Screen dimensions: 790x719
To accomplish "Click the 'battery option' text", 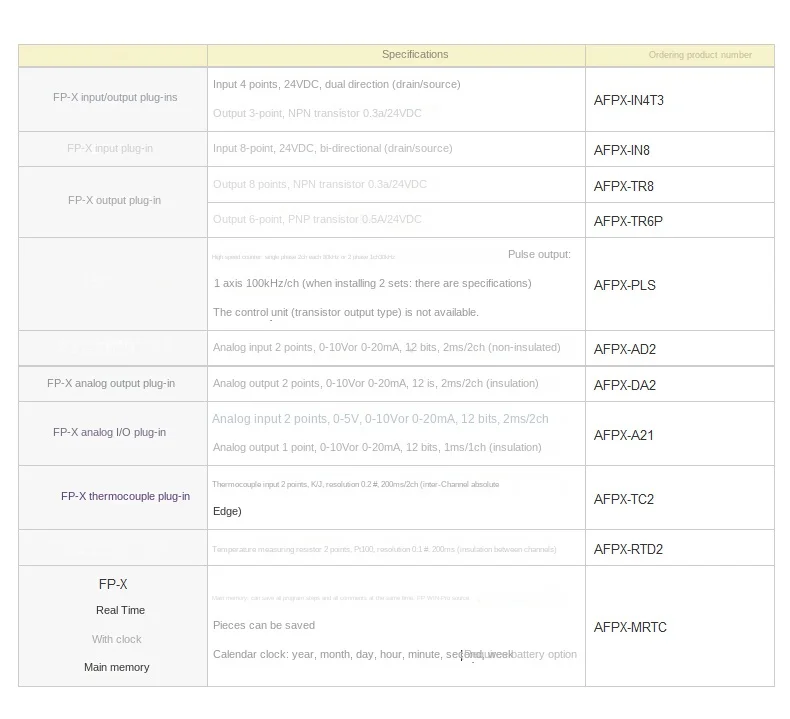I will click(x=544, y=655).
